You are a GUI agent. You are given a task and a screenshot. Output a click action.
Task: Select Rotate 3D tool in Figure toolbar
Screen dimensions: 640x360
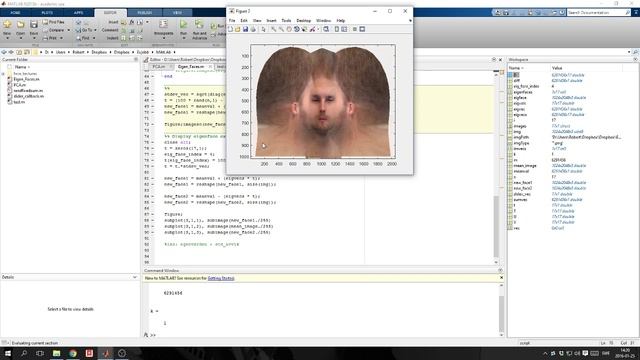297,29
